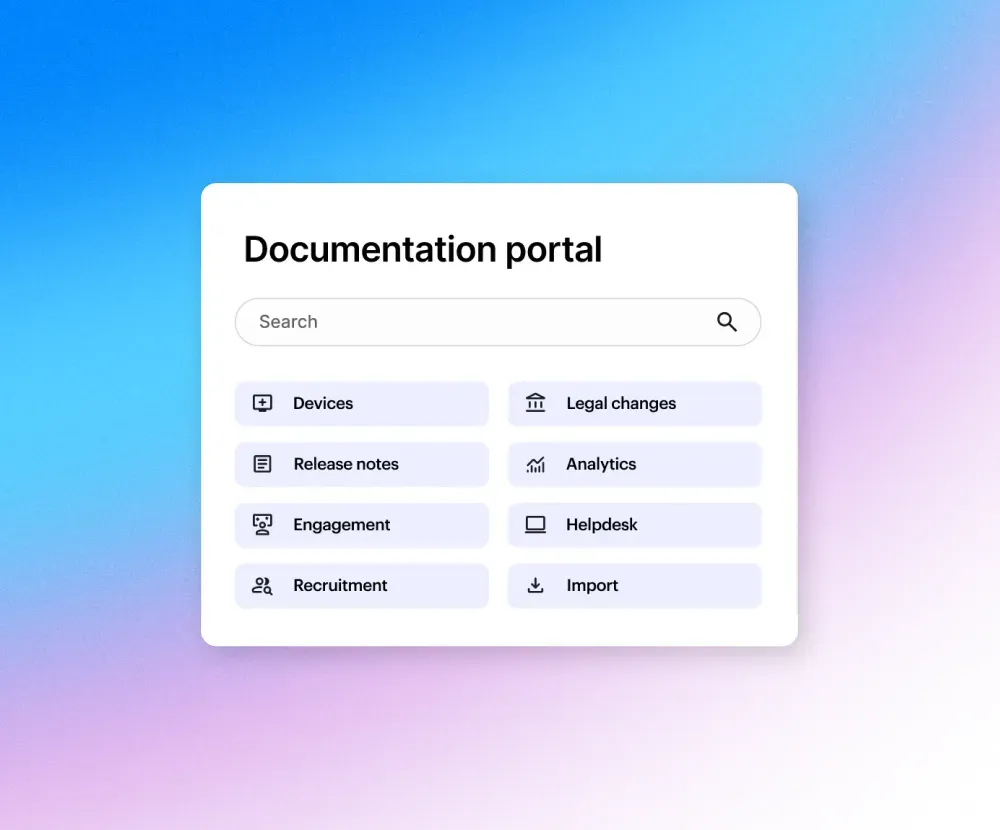The image size is (1000, 830).
Task: Click the Devices monitor icon
Action: [262, 403]
